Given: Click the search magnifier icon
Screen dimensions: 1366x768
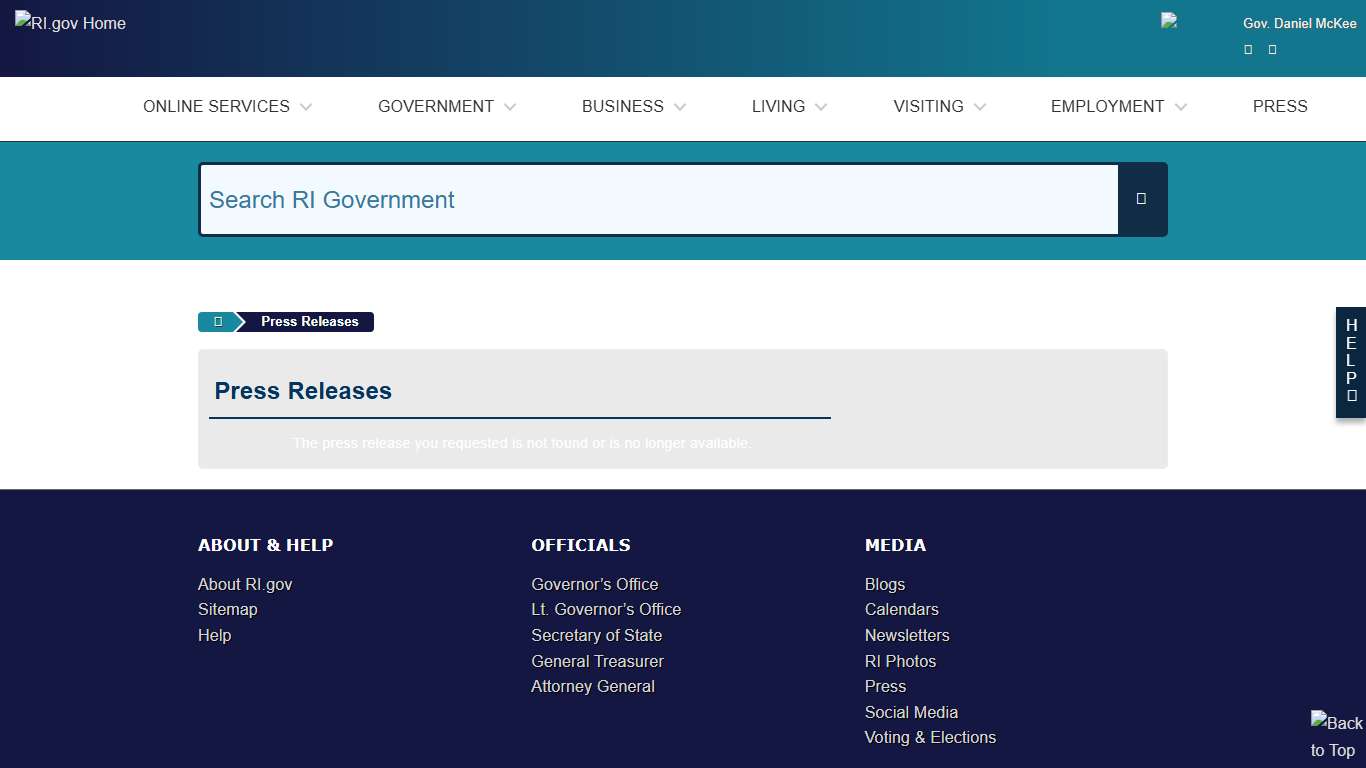Looking at the screenshot, I should point(1141,199).
